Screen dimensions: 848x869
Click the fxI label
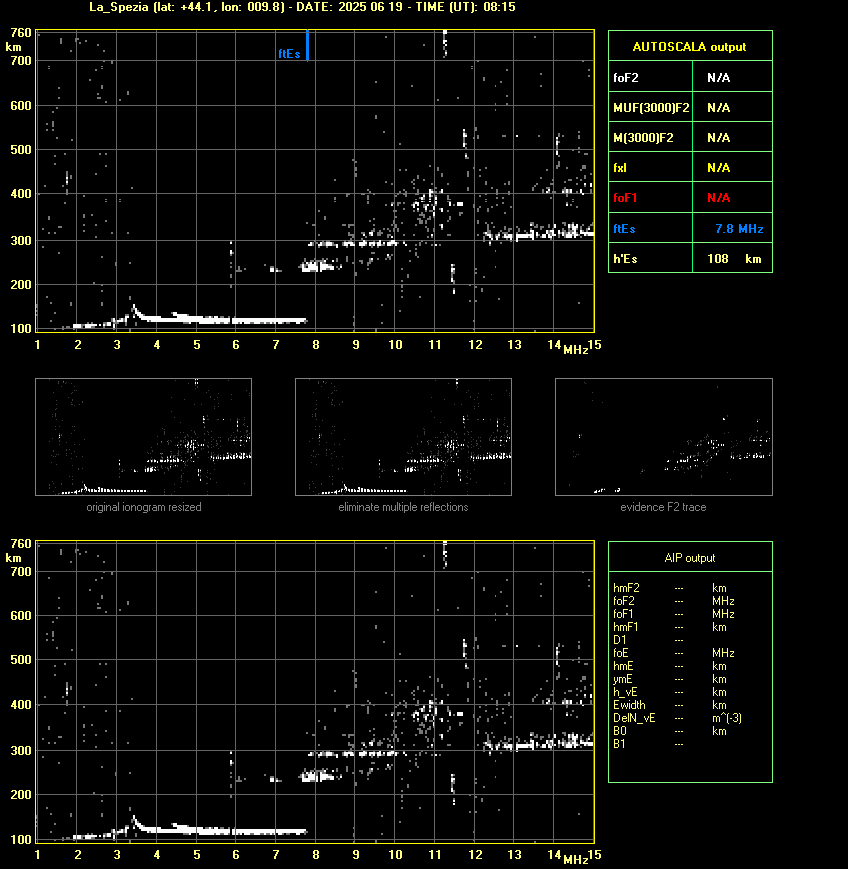point(620,167)
